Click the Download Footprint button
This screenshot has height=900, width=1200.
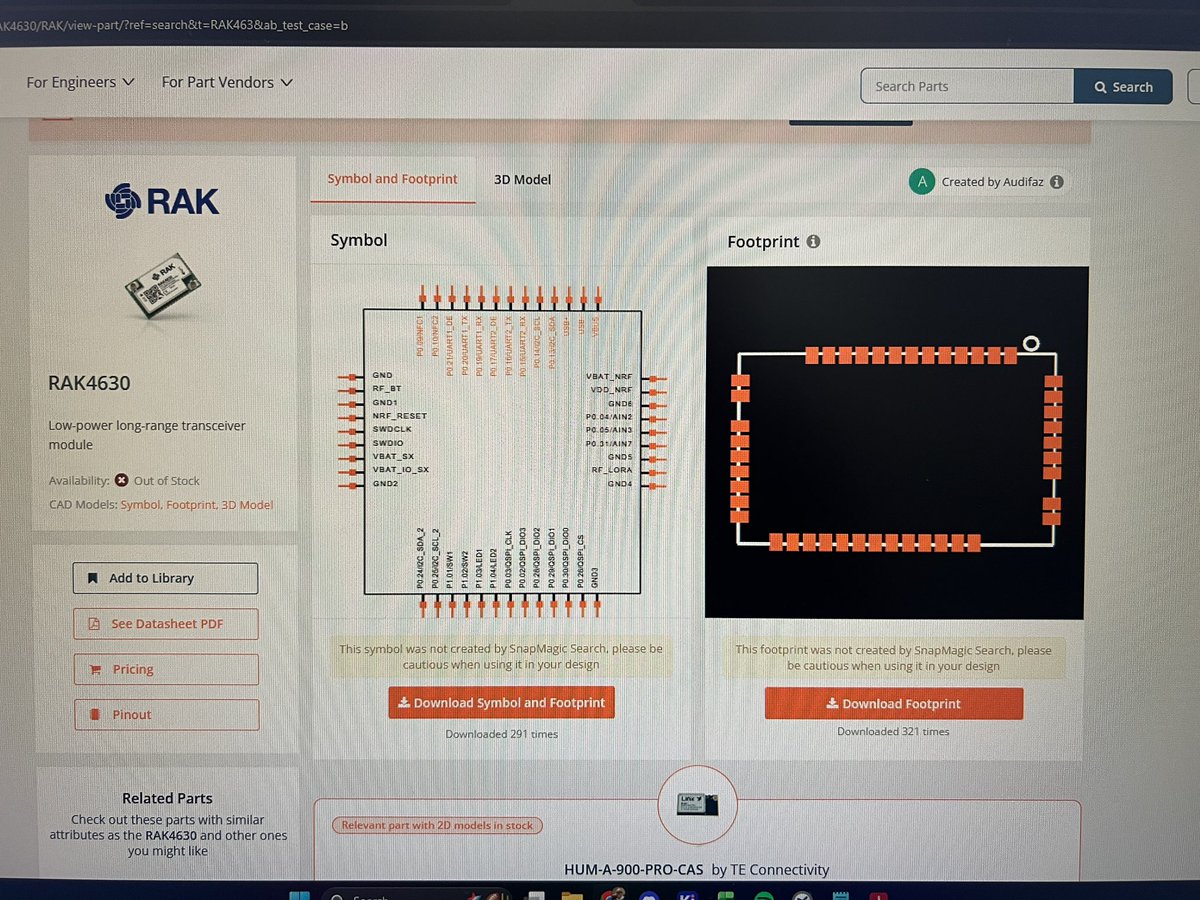pos(894,704)
